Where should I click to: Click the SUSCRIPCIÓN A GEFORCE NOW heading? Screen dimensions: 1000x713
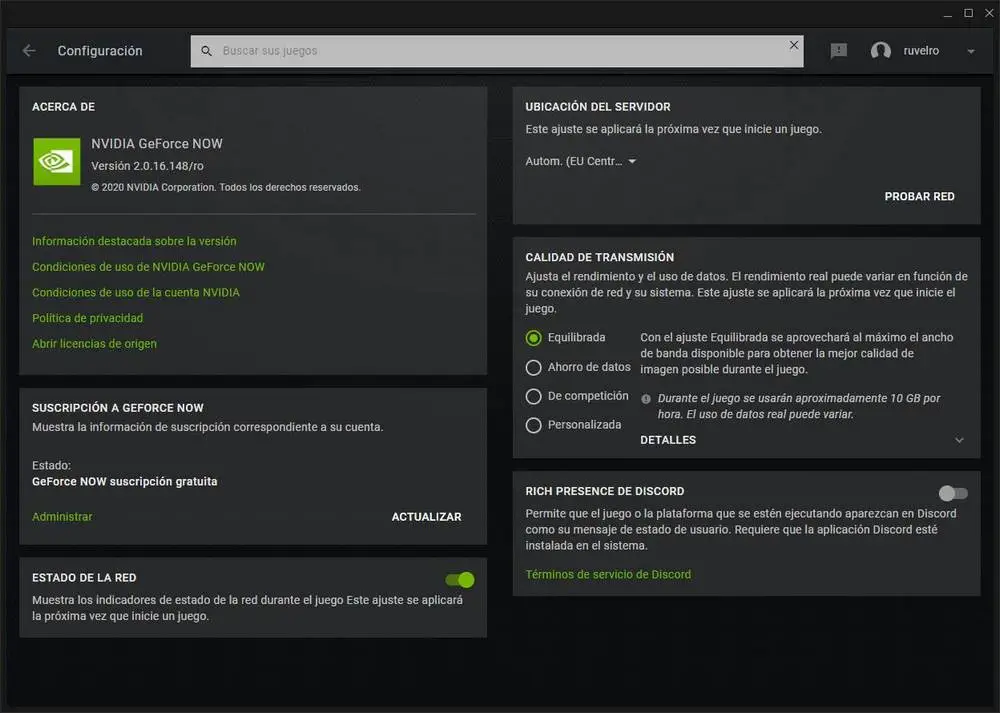point(118,408)
